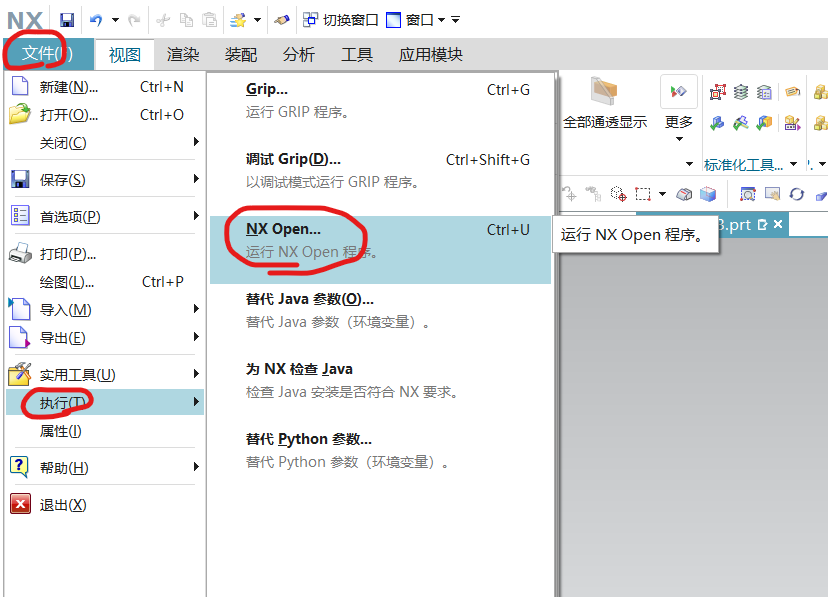
Task: Open the 更多 gallery dropdown
Action: pyautogui.click(x=679, y=110)
